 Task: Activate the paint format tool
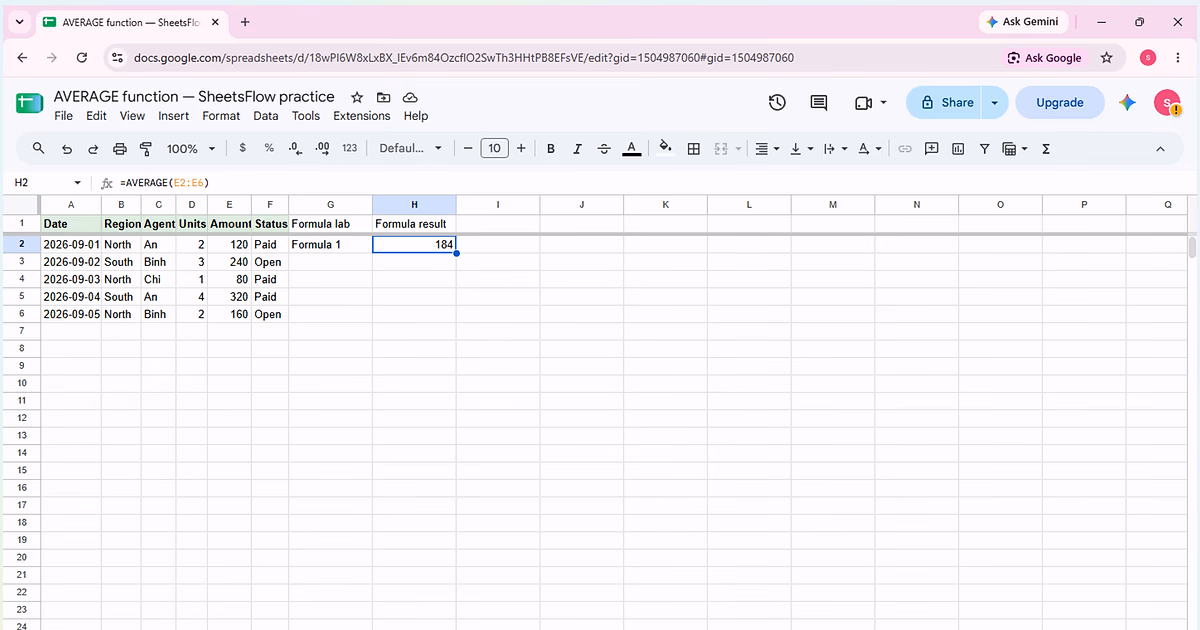146,148
